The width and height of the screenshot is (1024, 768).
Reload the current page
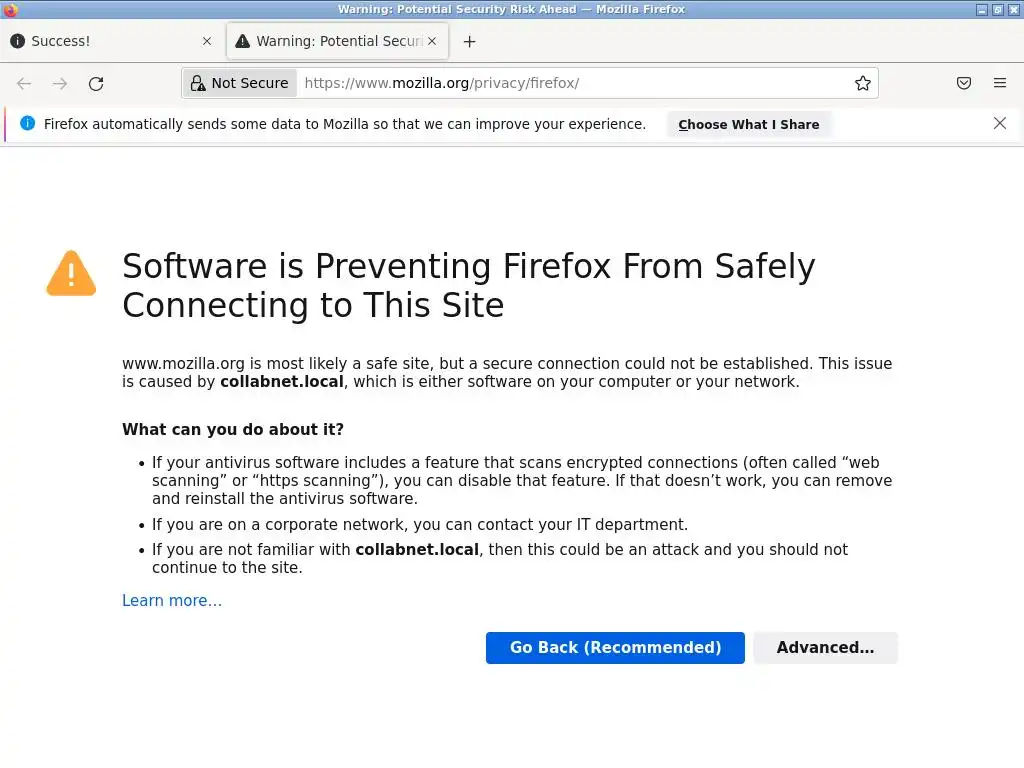96,84
